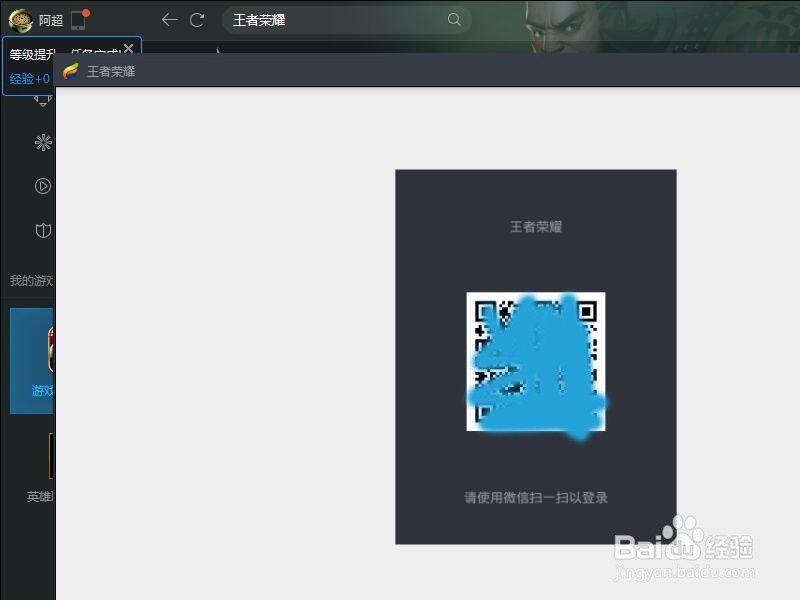This screenshot has height=600, width=800.
Task: Open the 阿超 user avatar
Action: coord(21,20)
